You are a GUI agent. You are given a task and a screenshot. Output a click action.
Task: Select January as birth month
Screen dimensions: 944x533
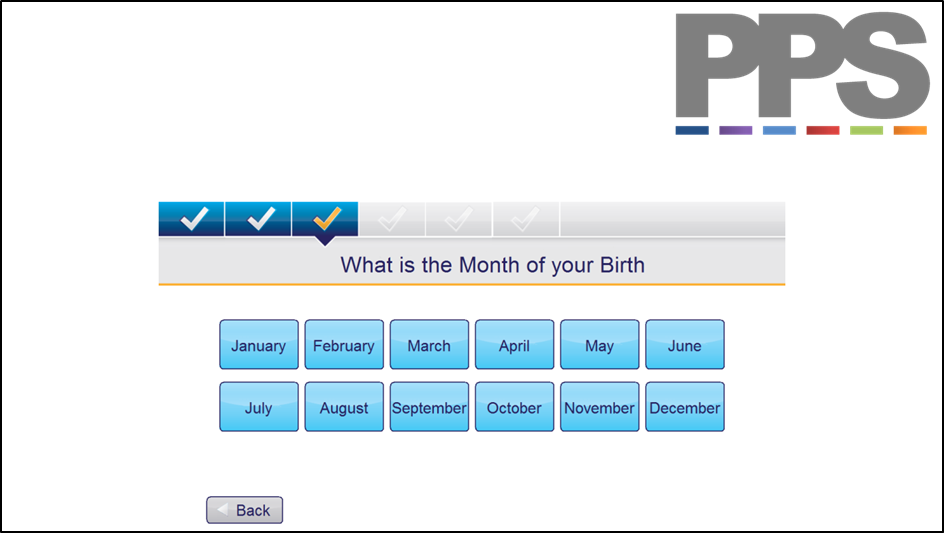tap(259, 344)
